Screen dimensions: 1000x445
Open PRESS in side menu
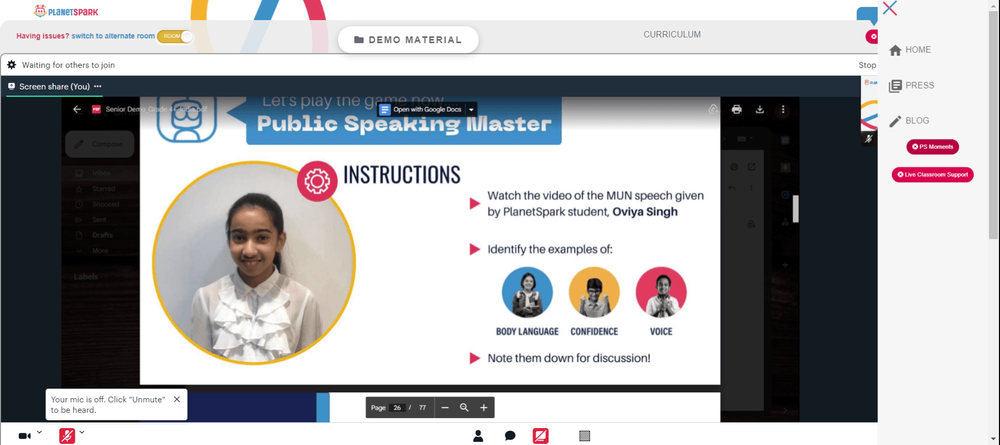tap(911, 85)
